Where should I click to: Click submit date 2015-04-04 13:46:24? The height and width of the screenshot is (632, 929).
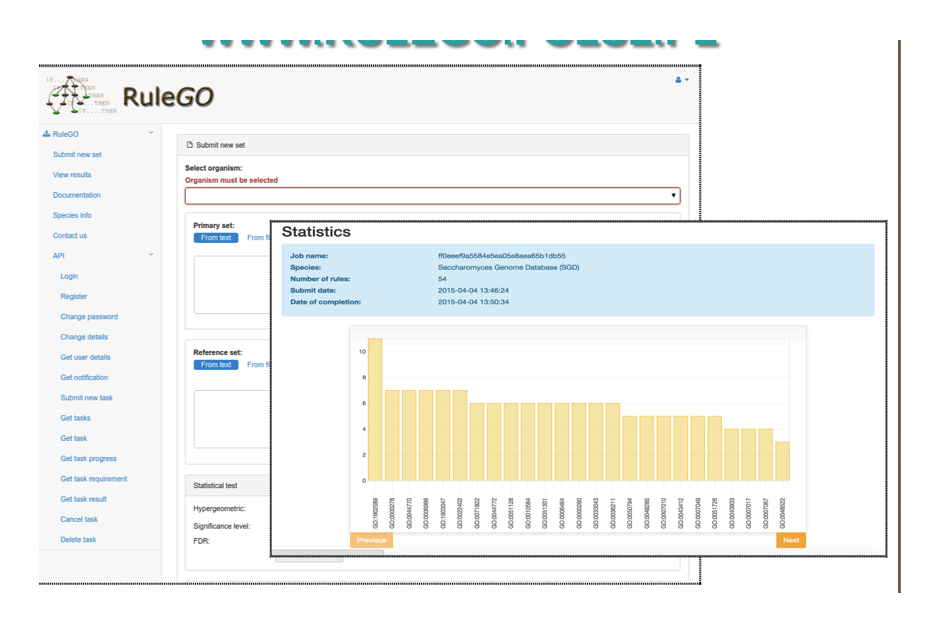pos(473,291)
